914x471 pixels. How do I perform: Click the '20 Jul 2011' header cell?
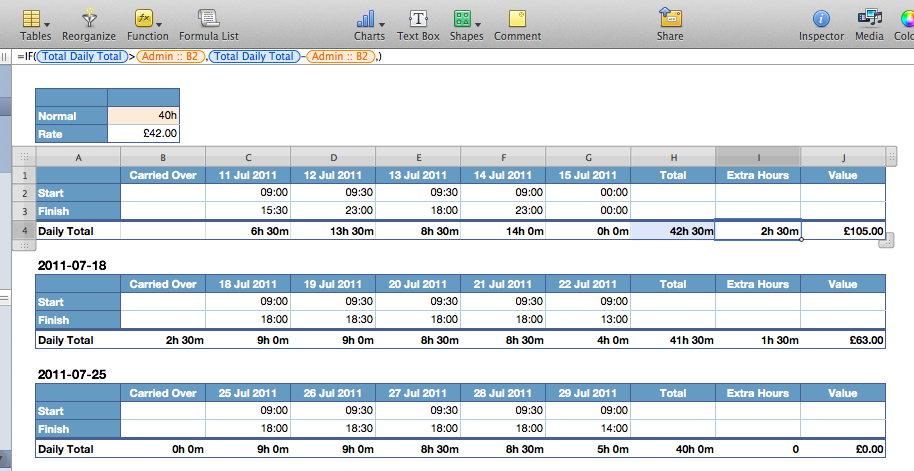(x=419, y=284)
